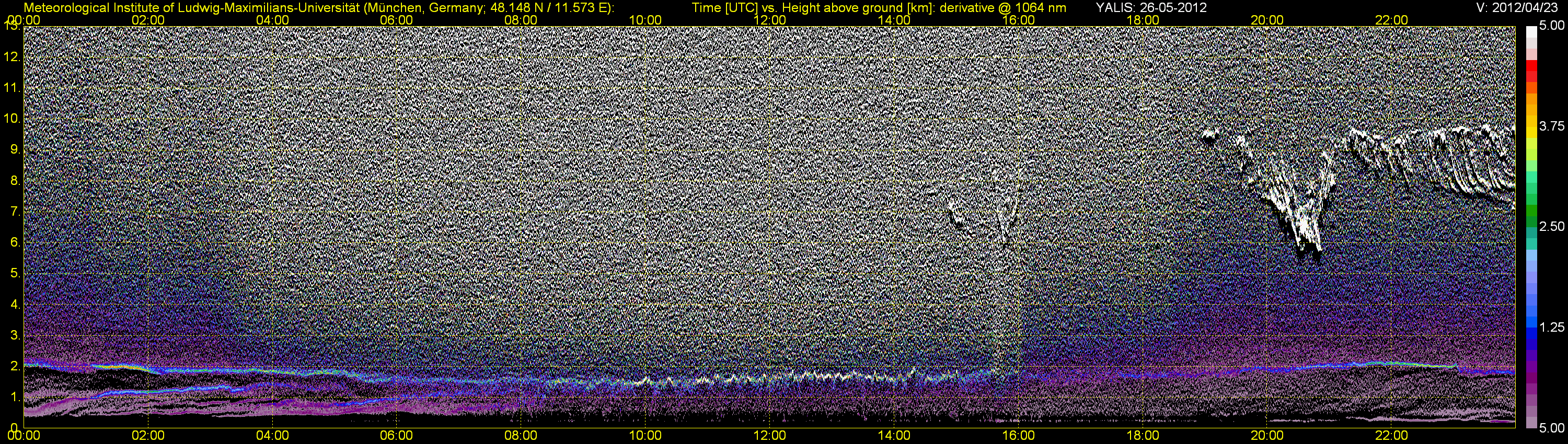The height and width of the screenshot is (444, 1568).
Task: Click the 02:00 label on the upper time axis
Action: pos(148,20)
